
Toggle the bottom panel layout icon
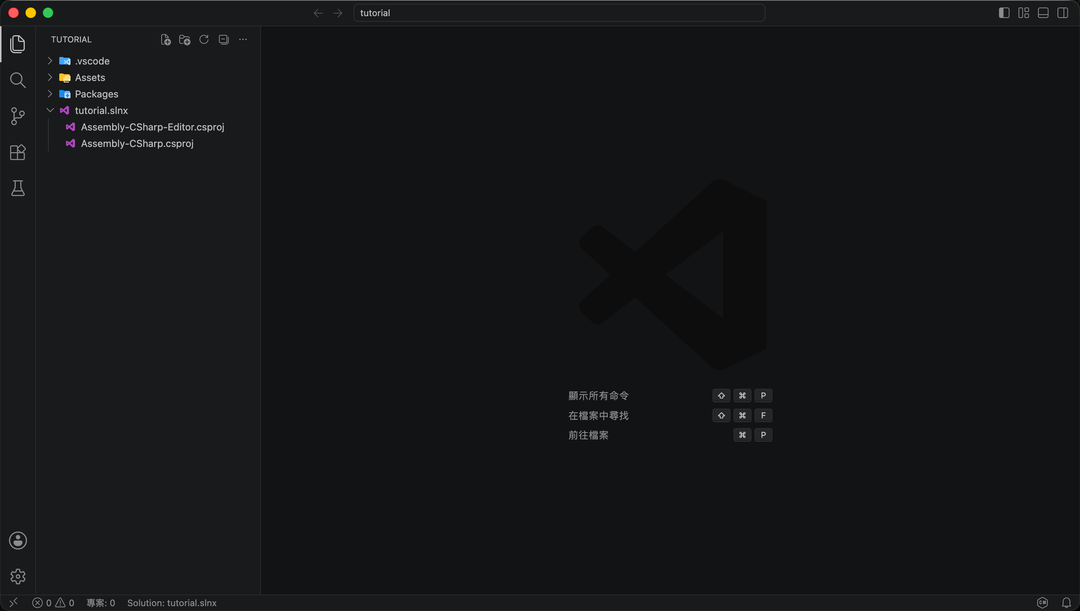pyautogui.click(x=1043, y=13)
